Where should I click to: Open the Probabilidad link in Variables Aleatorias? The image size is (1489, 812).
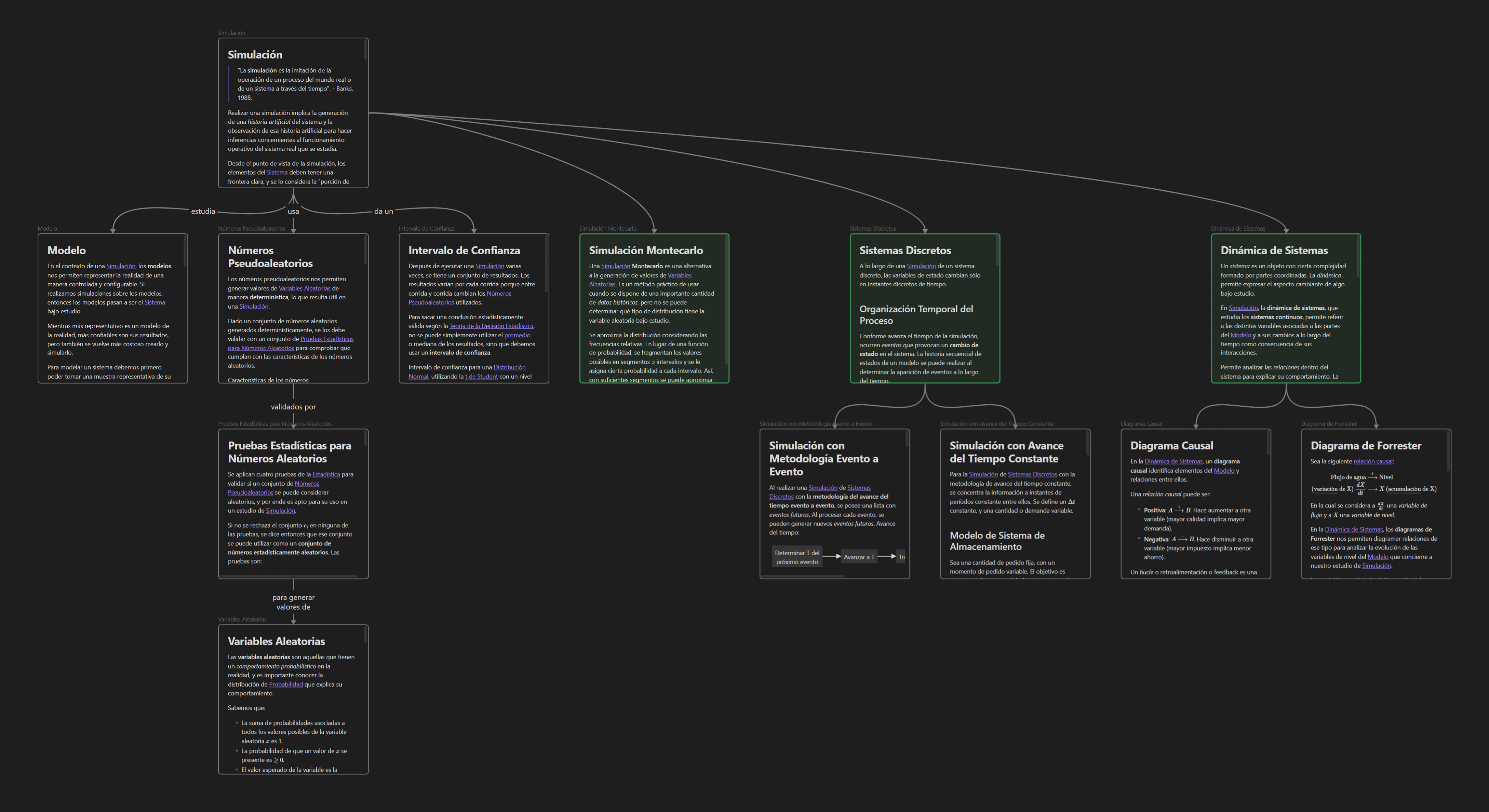click(285, 684)
